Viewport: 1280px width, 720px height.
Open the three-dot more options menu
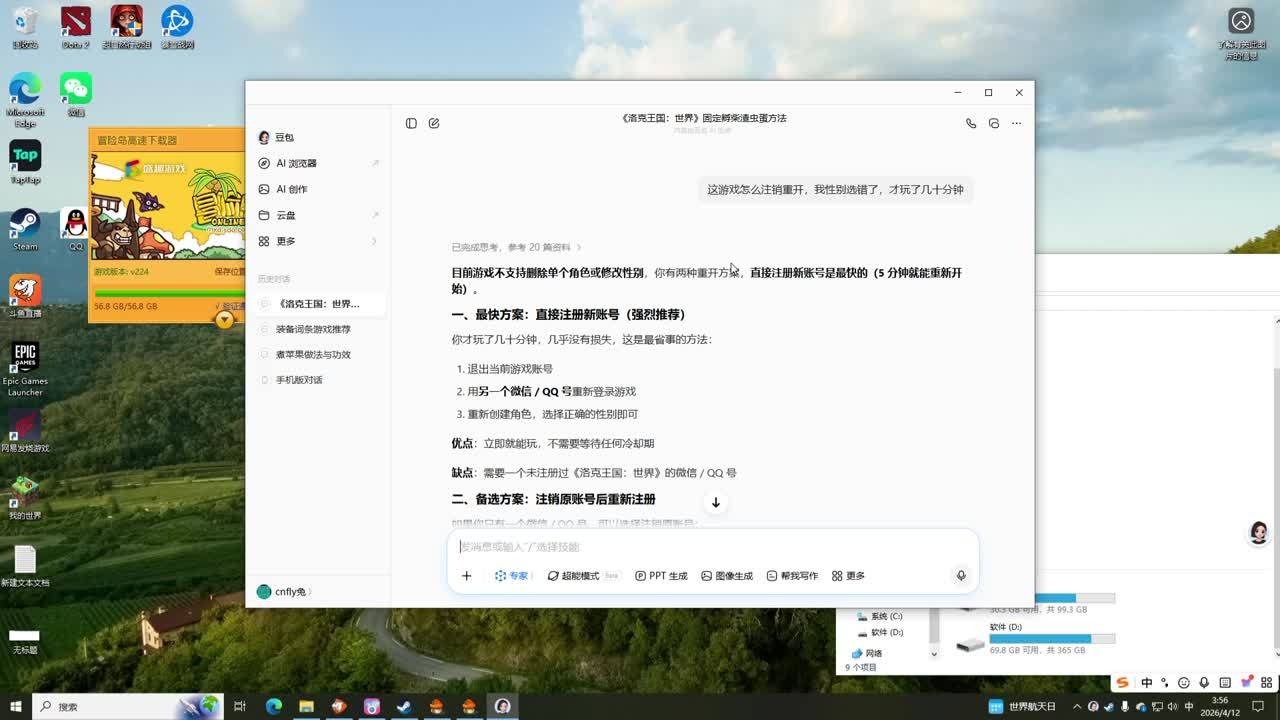[x=1016, y=123]
